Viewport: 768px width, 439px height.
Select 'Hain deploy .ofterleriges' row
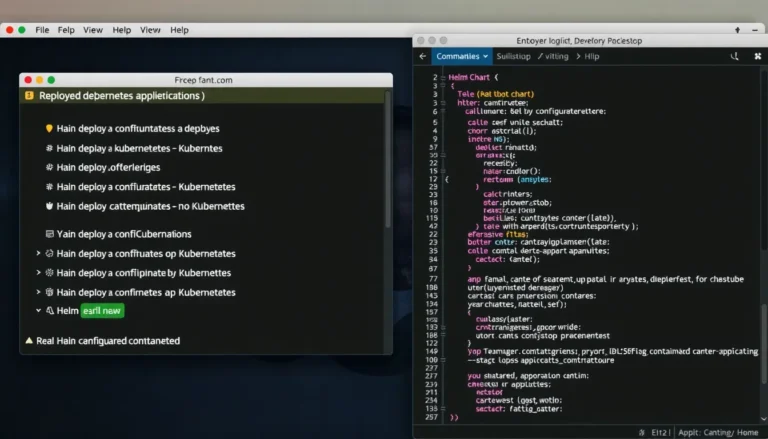pos(108,167)
